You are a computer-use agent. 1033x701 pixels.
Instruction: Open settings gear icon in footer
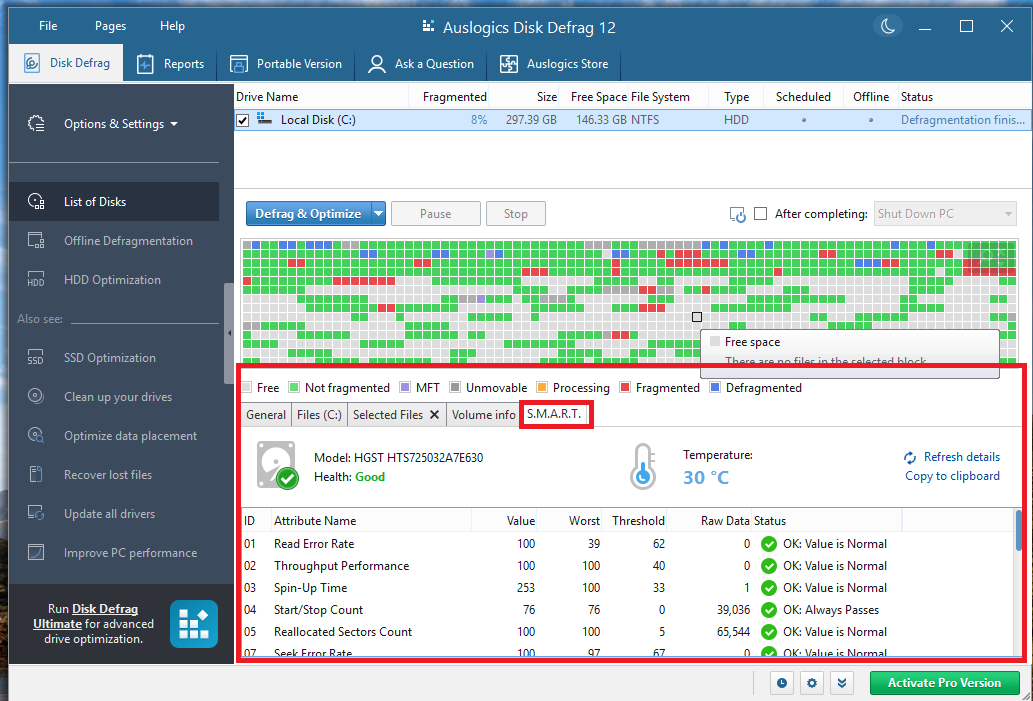pos(812,683)
